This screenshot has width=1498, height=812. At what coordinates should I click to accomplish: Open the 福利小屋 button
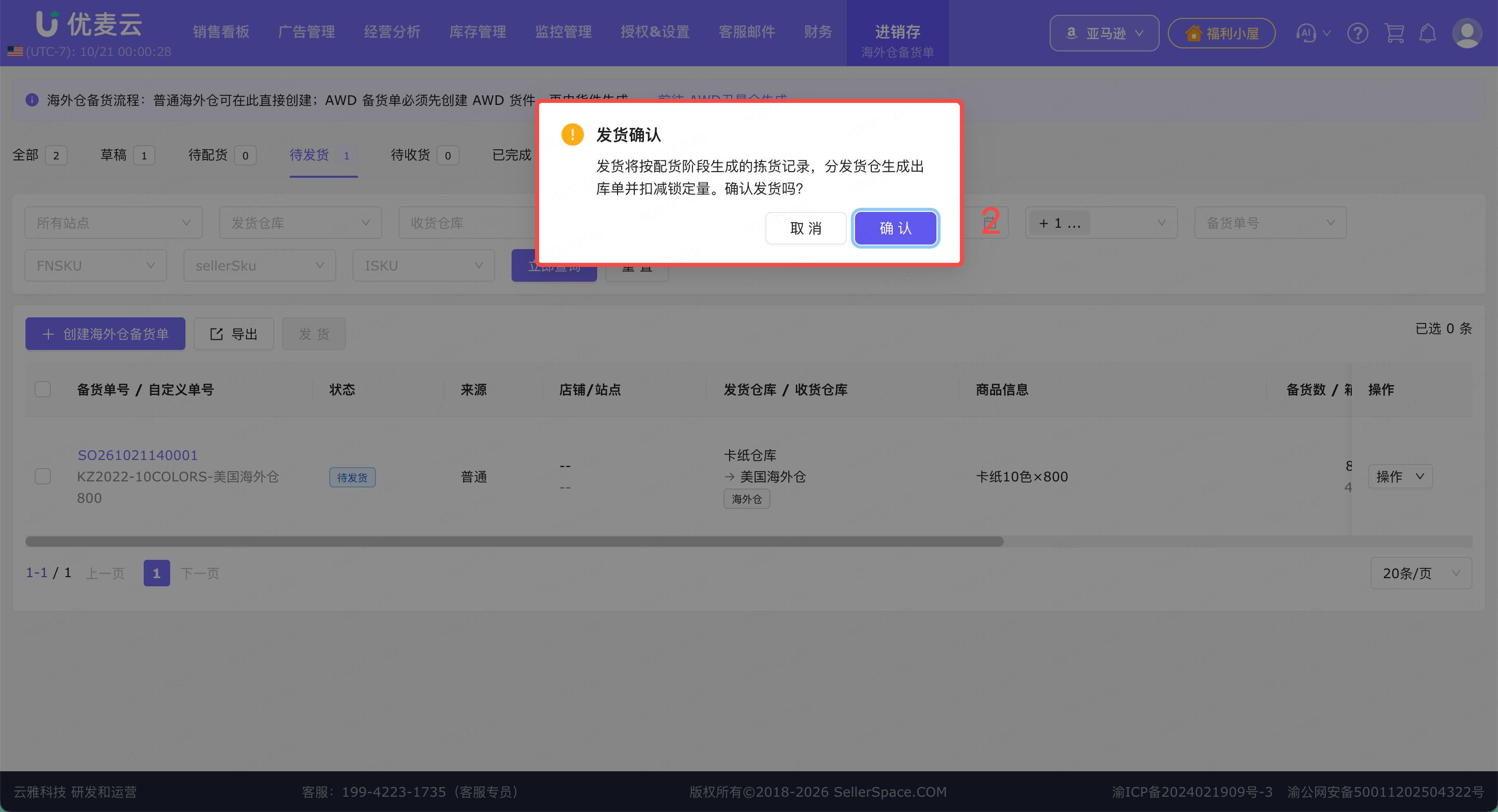pyautogui.click(x=1221, y=33)
